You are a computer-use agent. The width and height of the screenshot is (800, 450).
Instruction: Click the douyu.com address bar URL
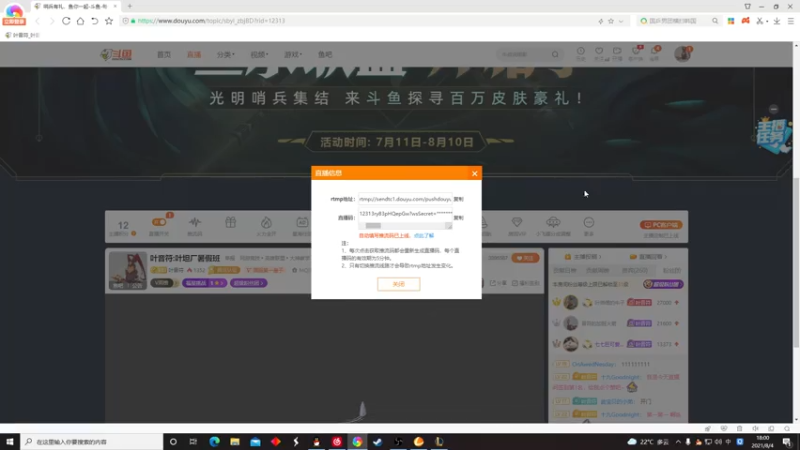tap(211, 21)
